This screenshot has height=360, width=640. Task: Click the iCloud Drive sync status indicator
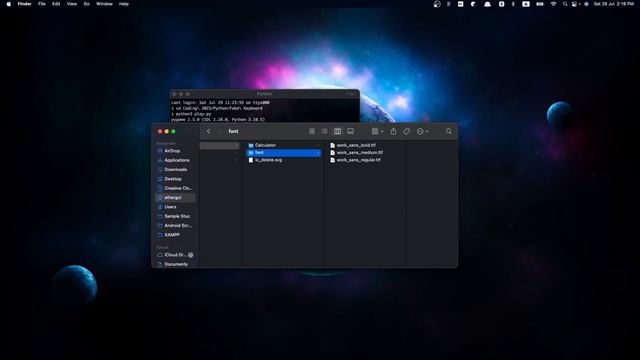click(x=191, y=255)
